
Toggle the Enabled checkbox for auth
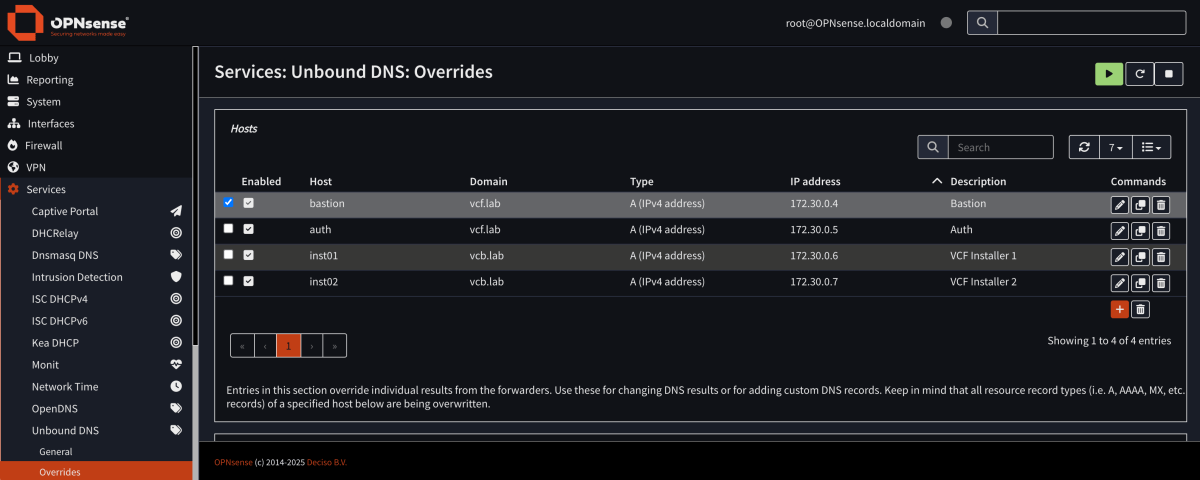[249, 229]
